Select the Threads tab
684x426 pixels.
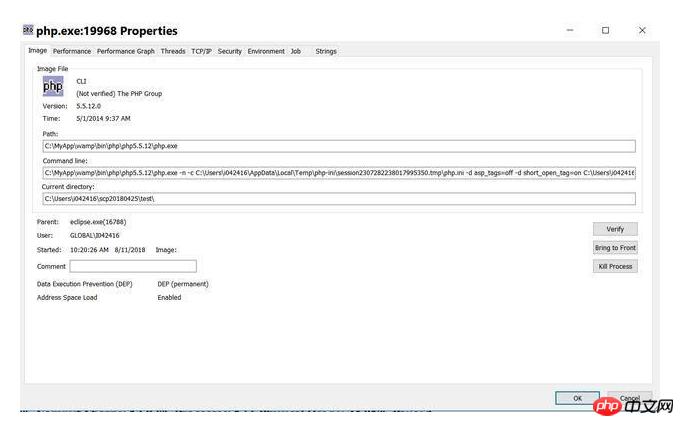pos(173,51)
